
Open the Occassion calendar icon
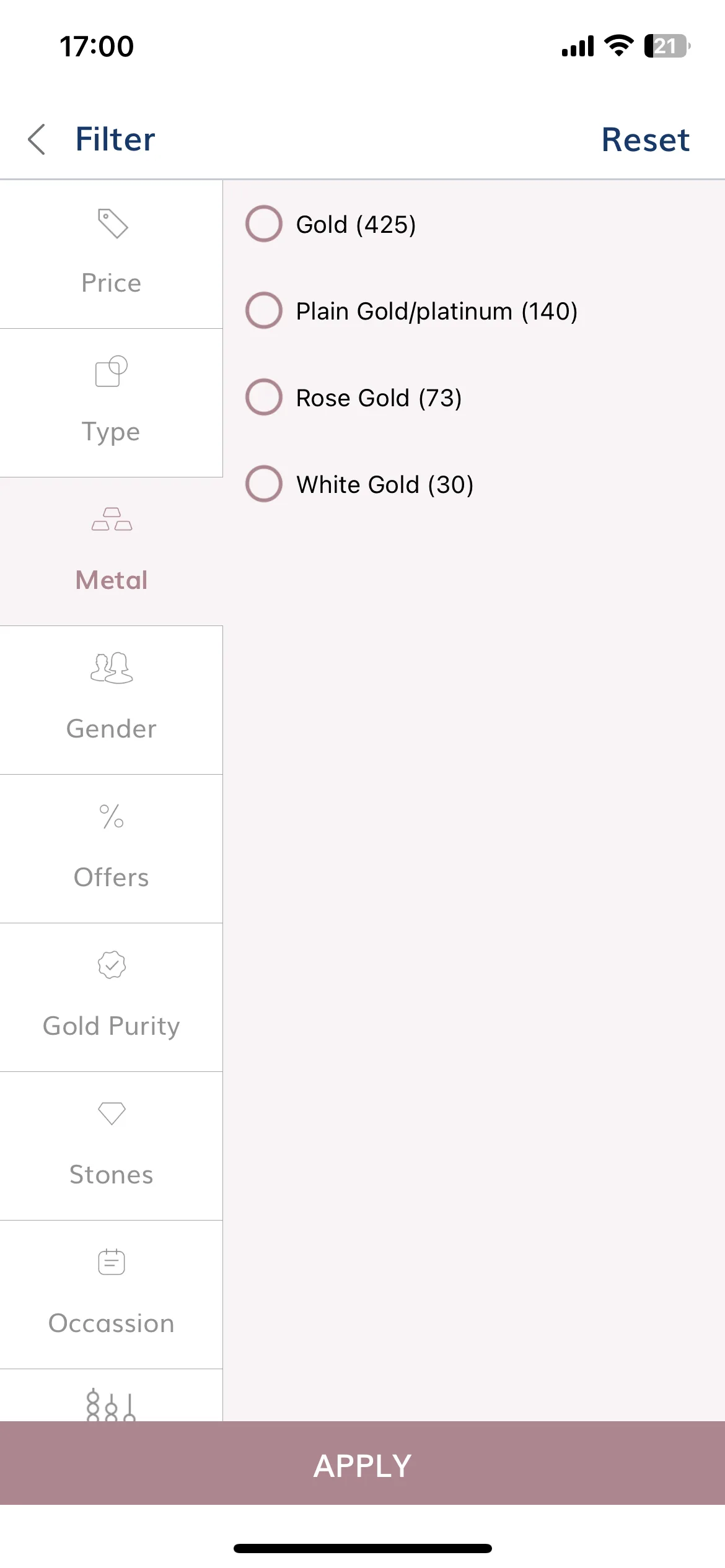112,1261
